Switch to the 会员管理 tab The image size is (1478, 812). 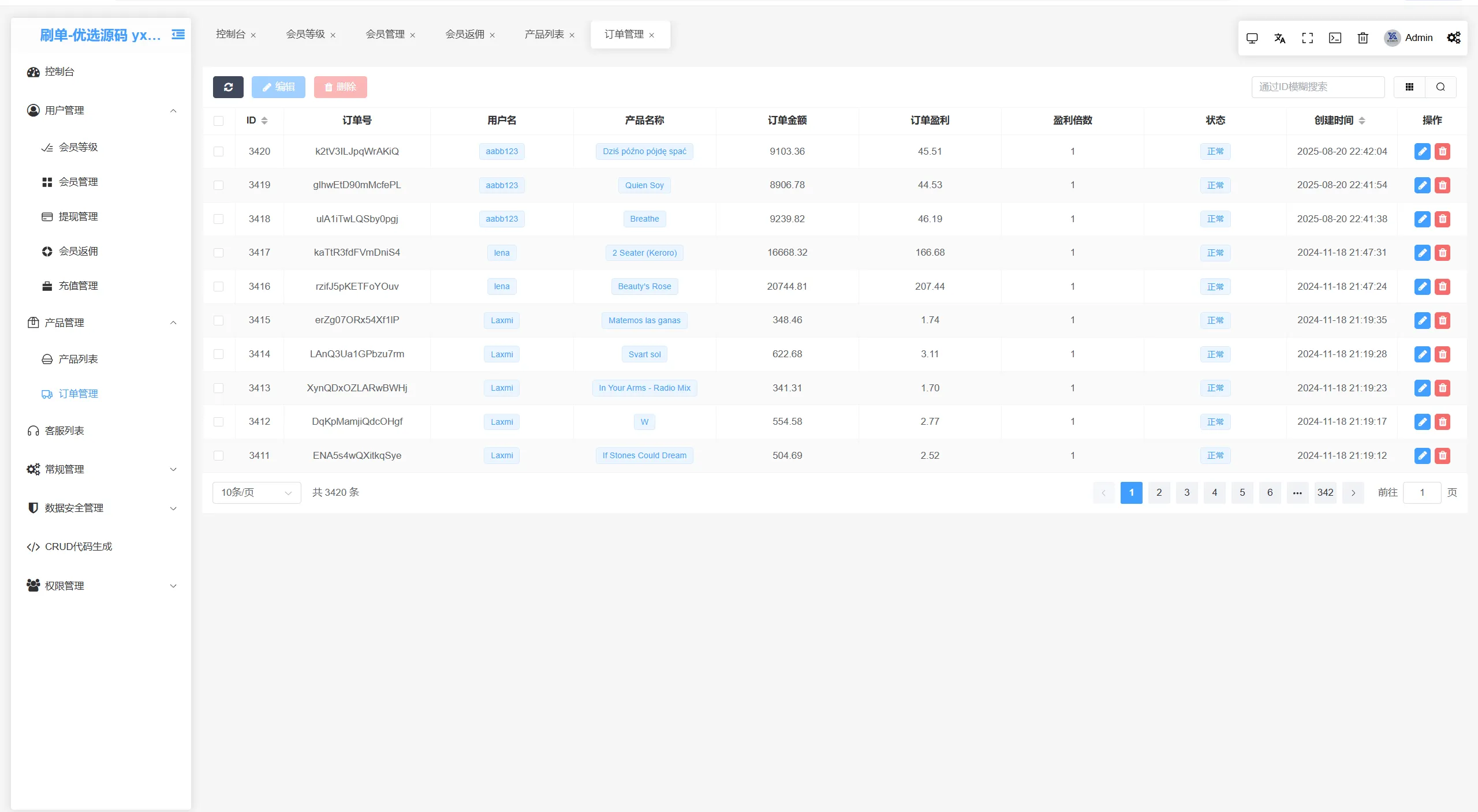click(385, 35)
